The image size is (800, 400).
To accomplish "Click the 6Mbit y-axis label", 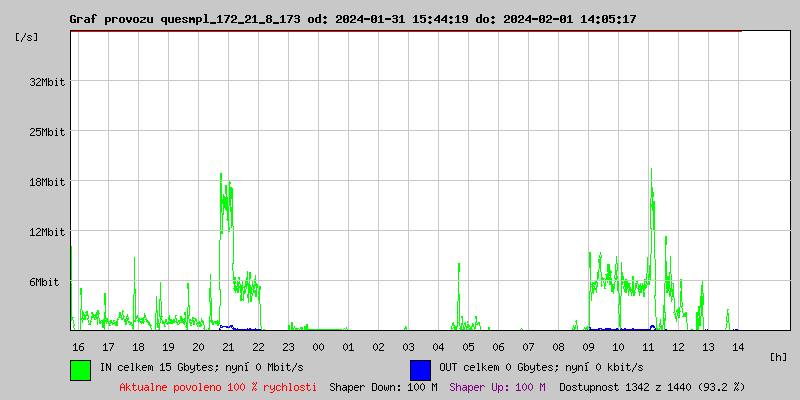I will (x=47, y=283).
